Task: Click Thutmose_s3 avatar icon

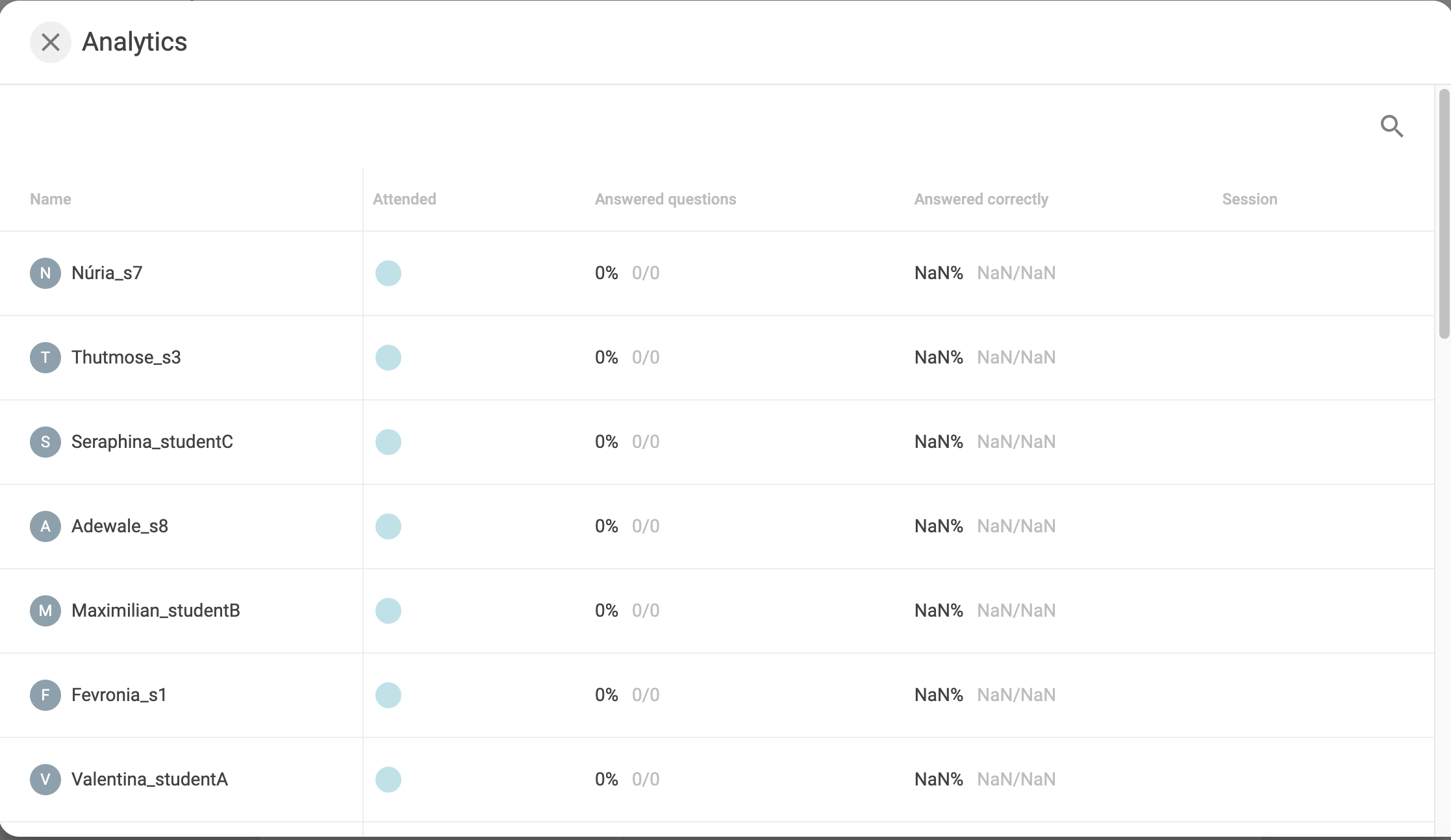Action: pos(45,358)
